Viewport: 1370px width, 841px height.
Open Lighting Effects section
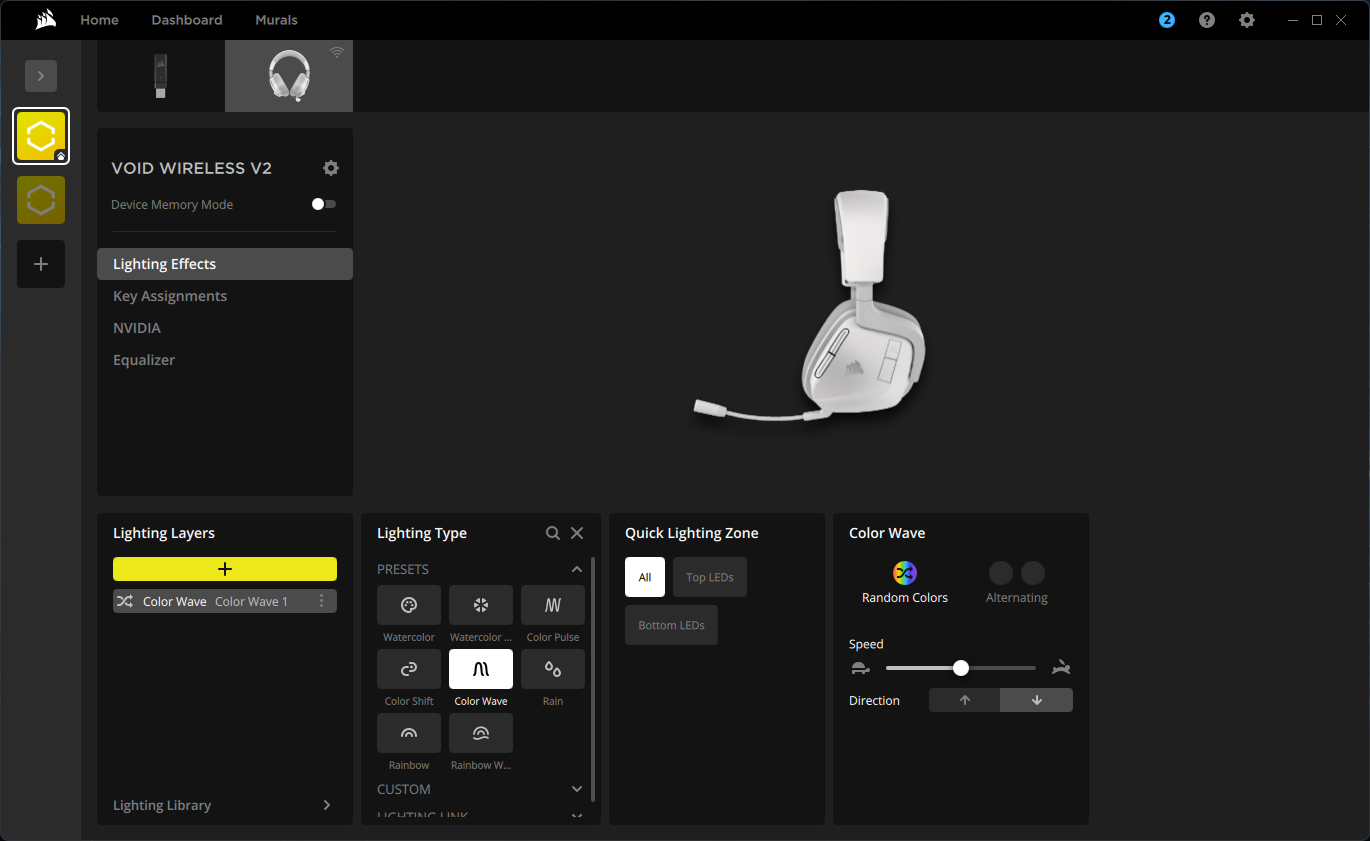coord(225,264)
